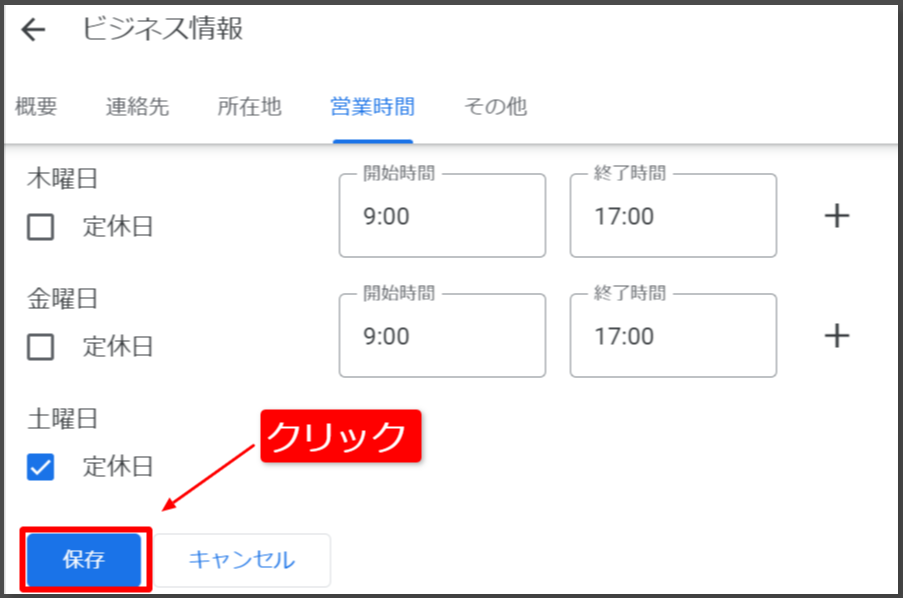
Task: Click the キャンセル button
Action: [242, 559]
